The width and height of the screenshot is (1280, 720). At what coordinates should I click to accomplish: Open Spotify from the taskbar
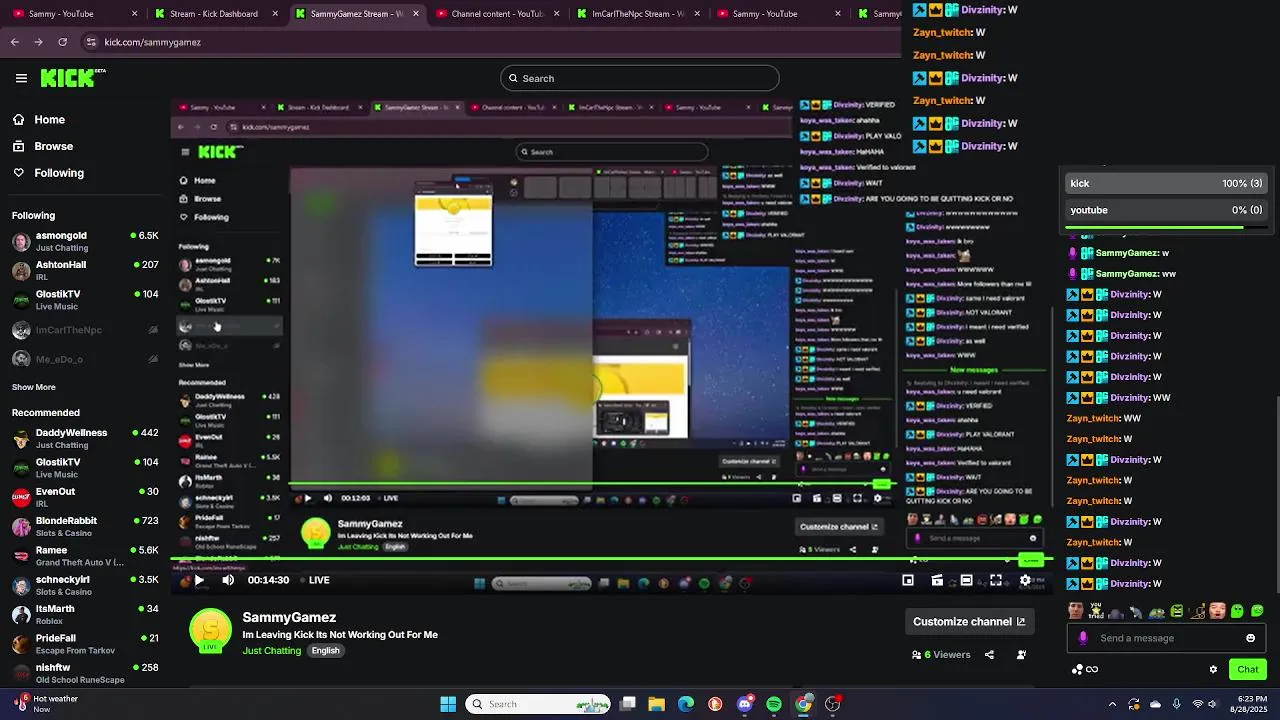(774, 704)
